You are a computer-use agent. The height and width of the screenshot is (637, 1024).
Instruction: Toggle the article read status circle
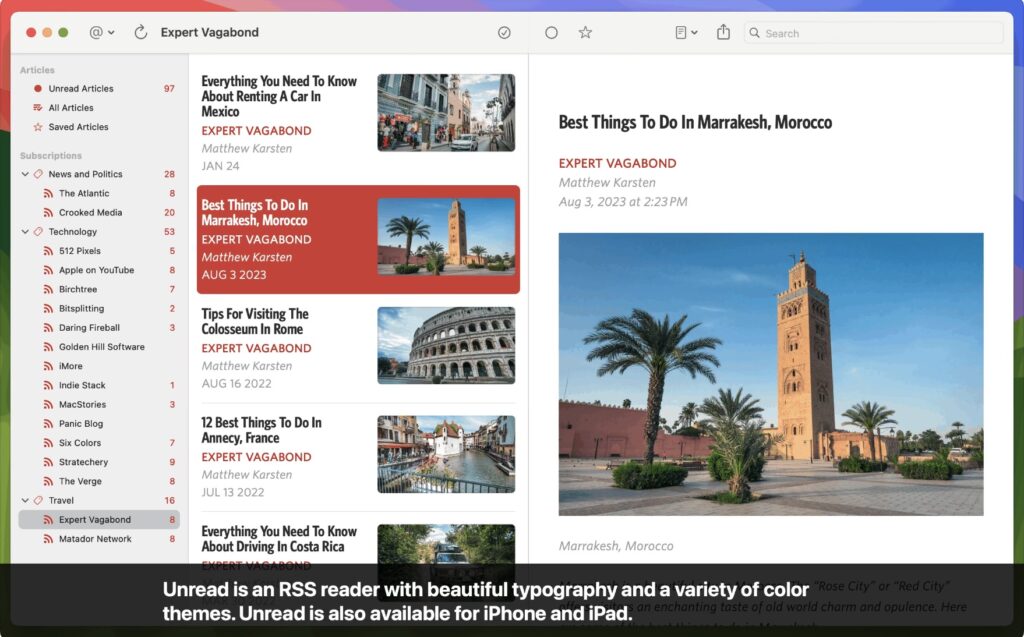click(551, 32)
